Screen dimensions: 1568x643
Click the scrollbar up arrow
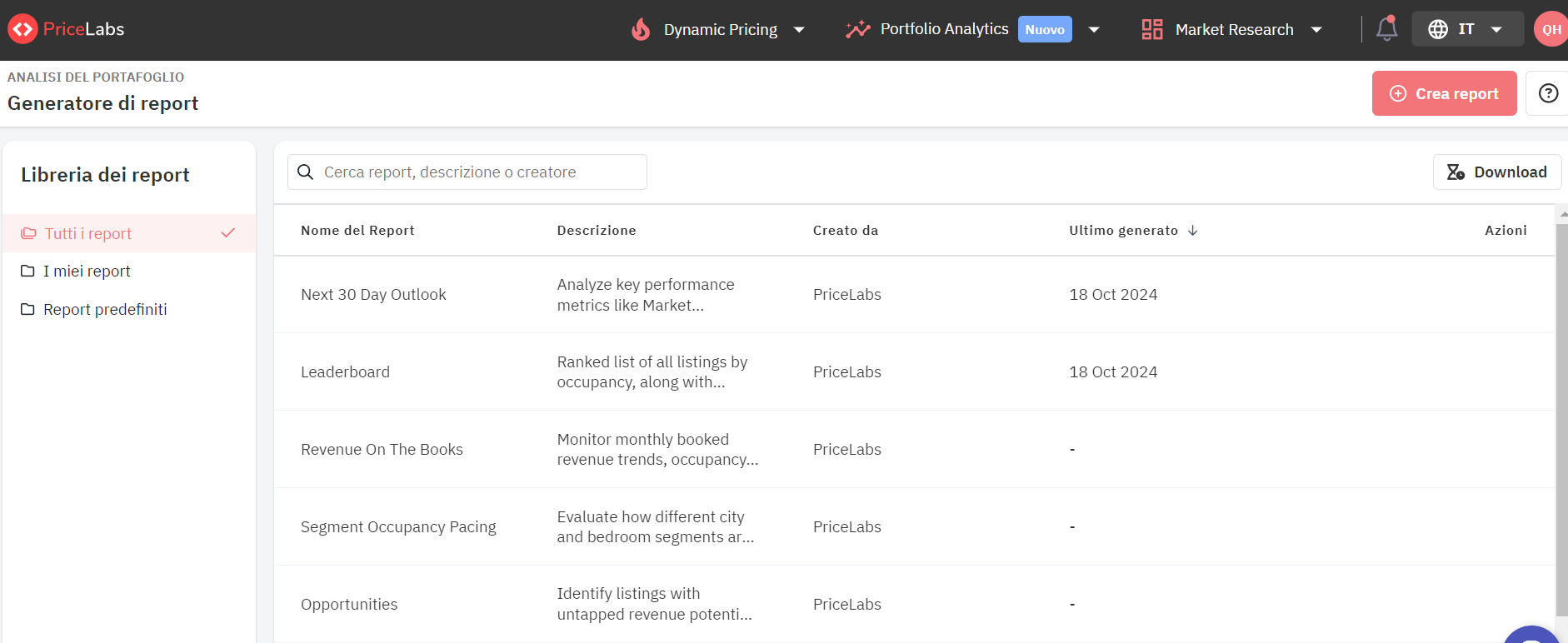[1562, 214]
